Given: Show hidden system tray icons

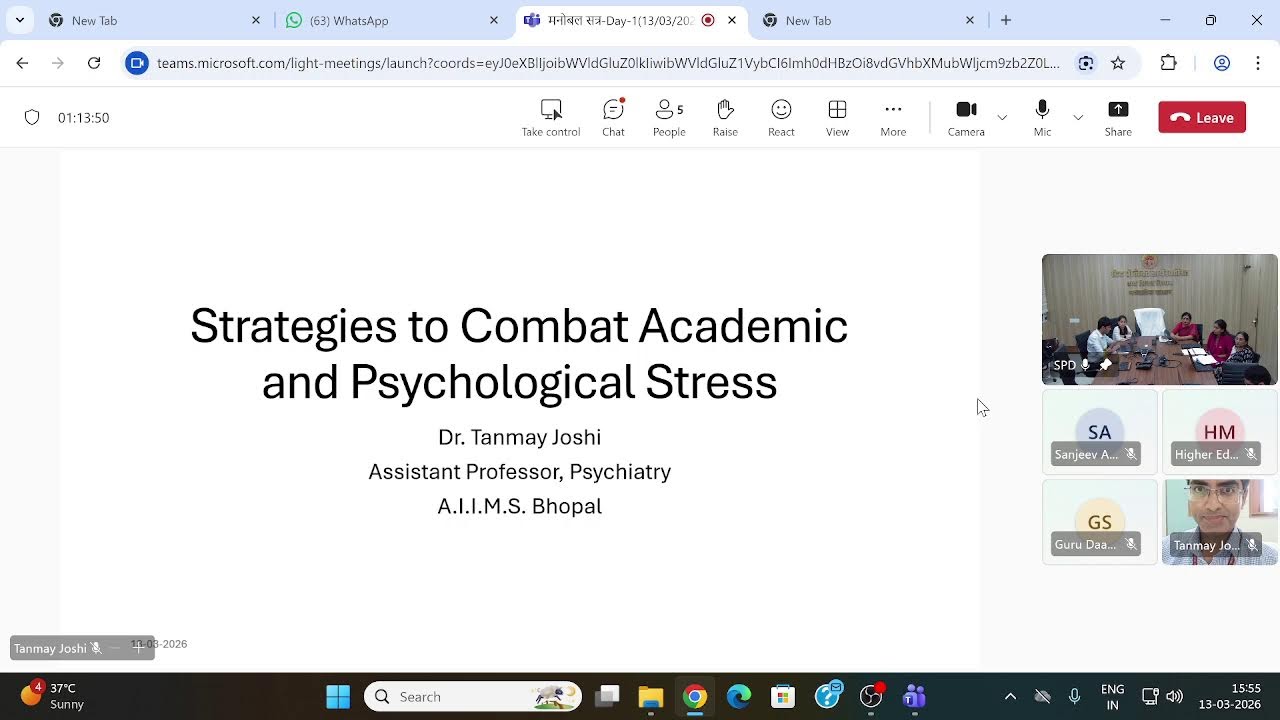Looking at the screenshot, I should point(1010,697).
